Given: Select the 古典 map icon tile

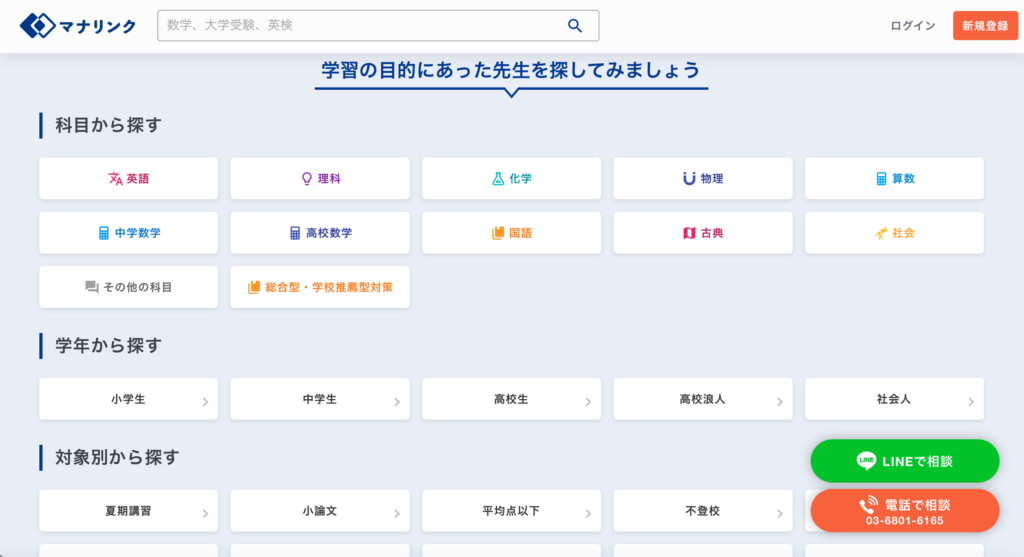Looking at the screenshot, I should click(702, 233).
